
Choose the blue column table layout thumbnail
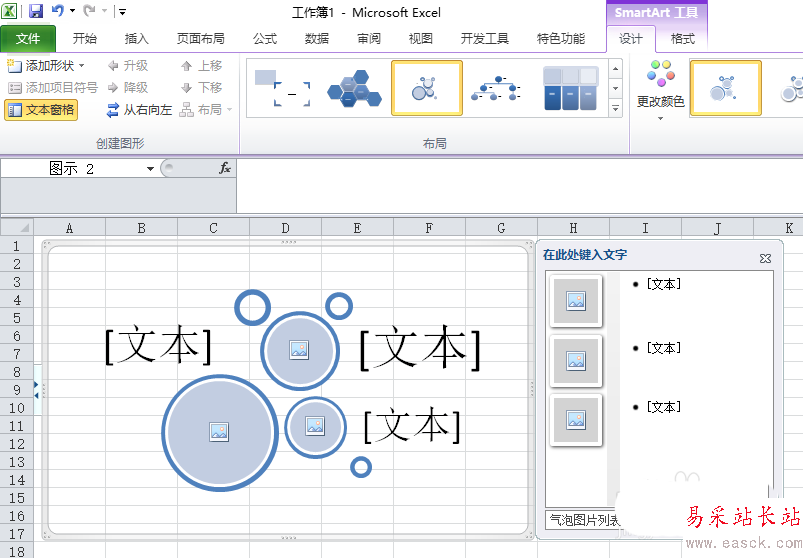[x=570, y=88]
